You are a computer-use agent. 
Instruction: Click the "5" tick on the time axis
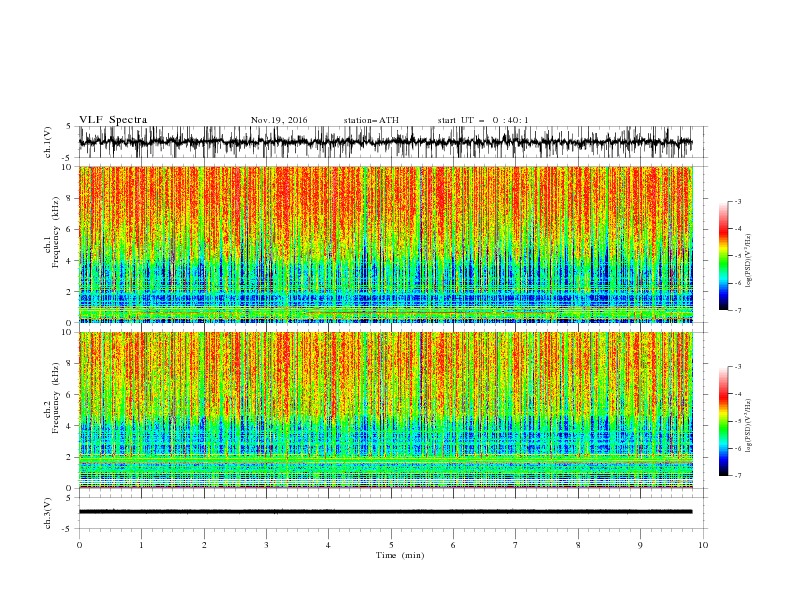click(x=391, y=545)
